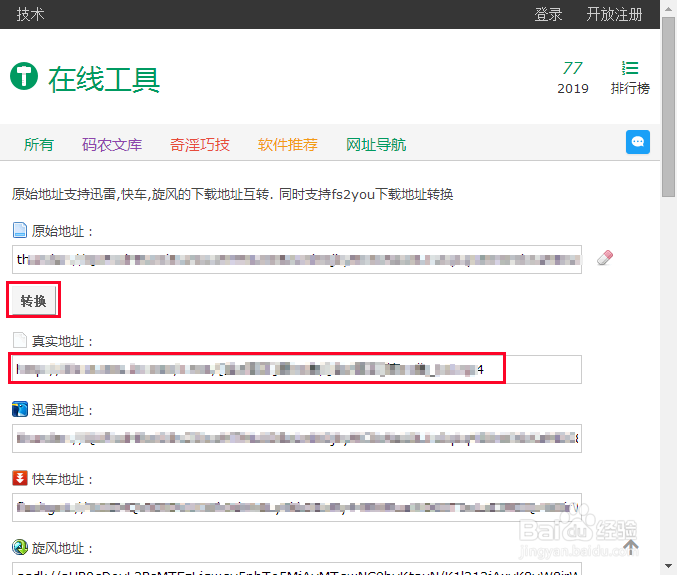Open the 排行榜 ranking list icon
677x575 pixels.
click(630, 68)
